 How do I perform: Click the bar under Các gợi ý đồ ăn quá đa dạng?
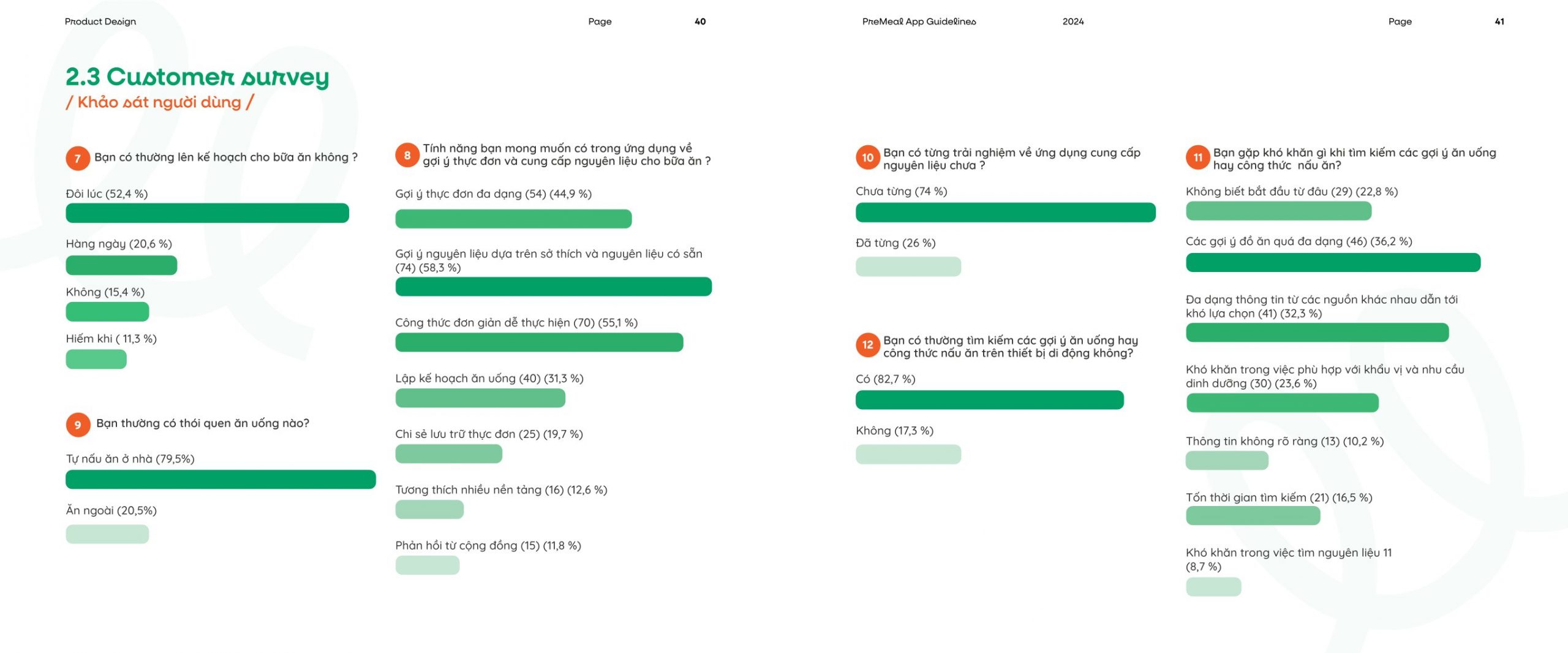point(1333,263)
